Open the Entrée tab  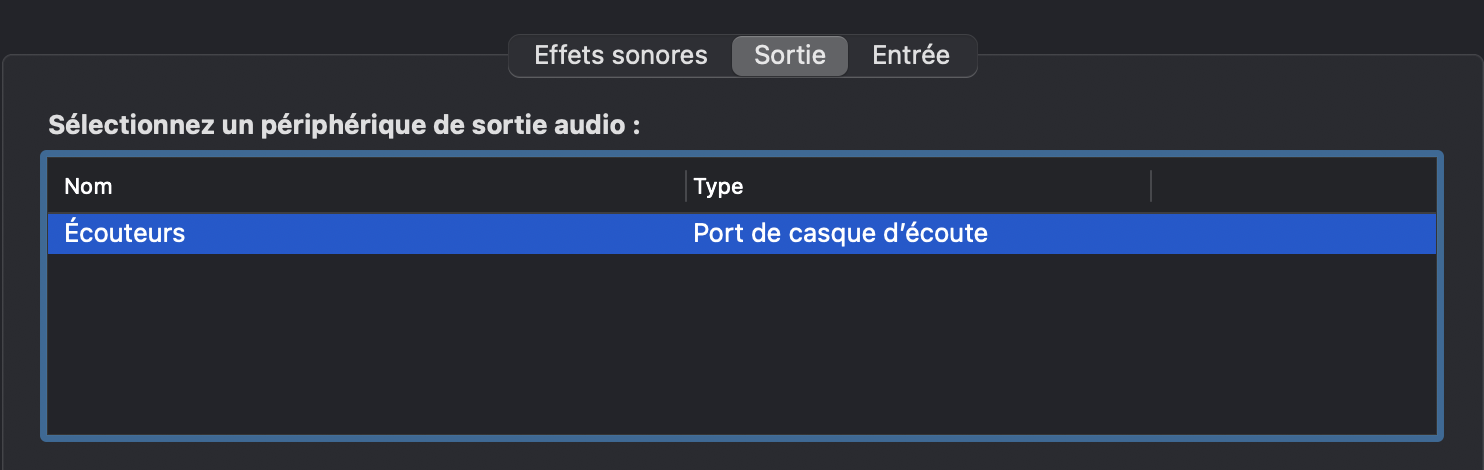pos(910,55)
